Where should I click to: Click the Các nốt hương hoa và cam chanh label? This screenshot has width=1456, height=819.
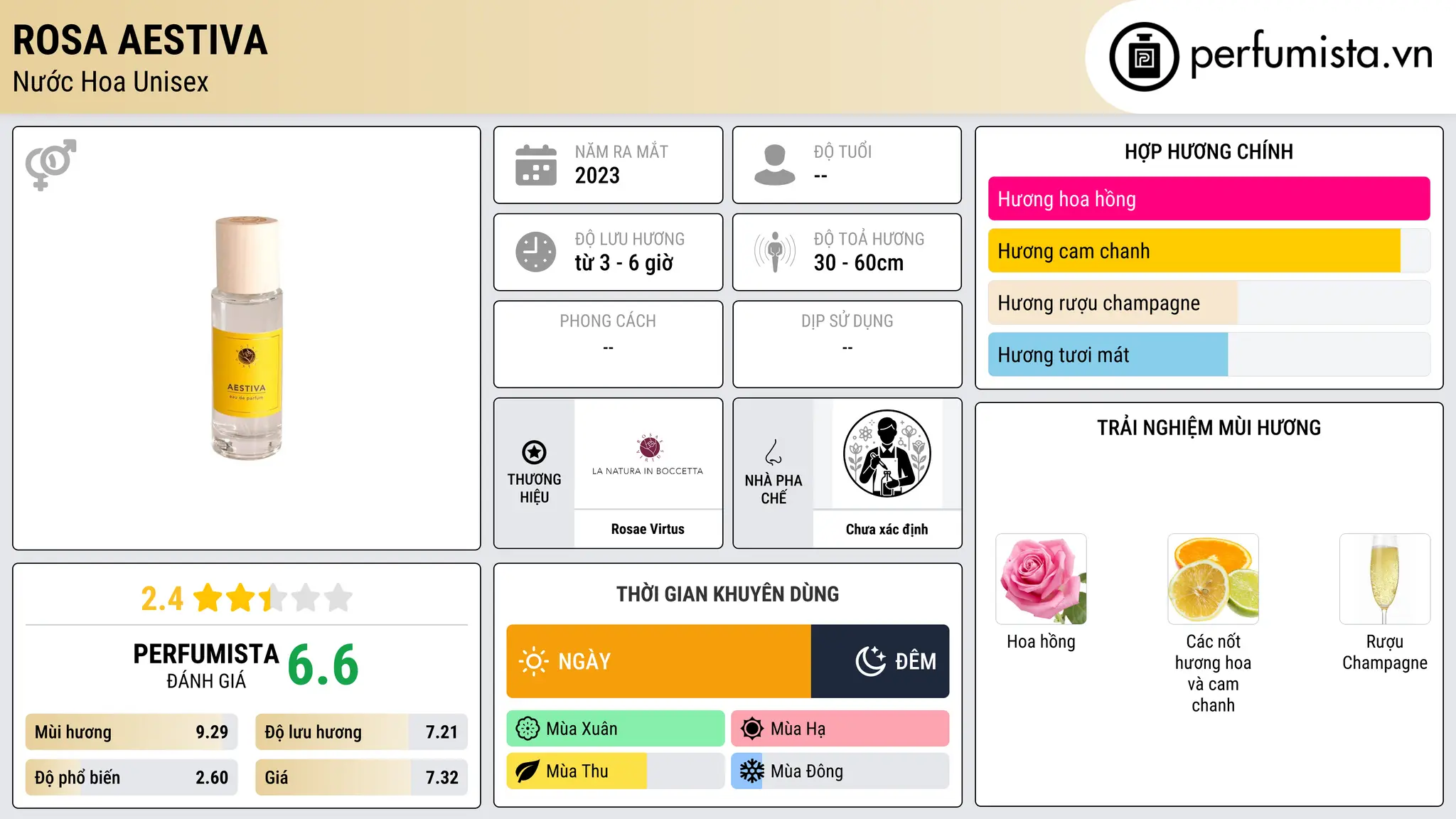1213,673
